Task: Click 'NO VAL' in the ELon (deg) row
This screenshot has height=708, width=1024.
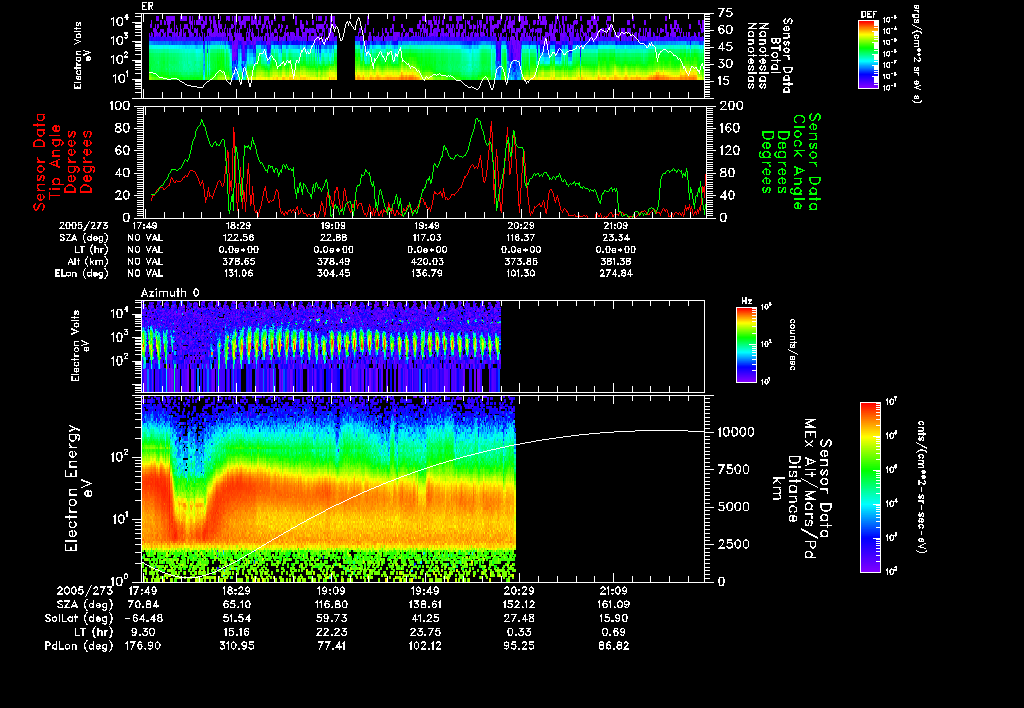Action: point(145,273)
